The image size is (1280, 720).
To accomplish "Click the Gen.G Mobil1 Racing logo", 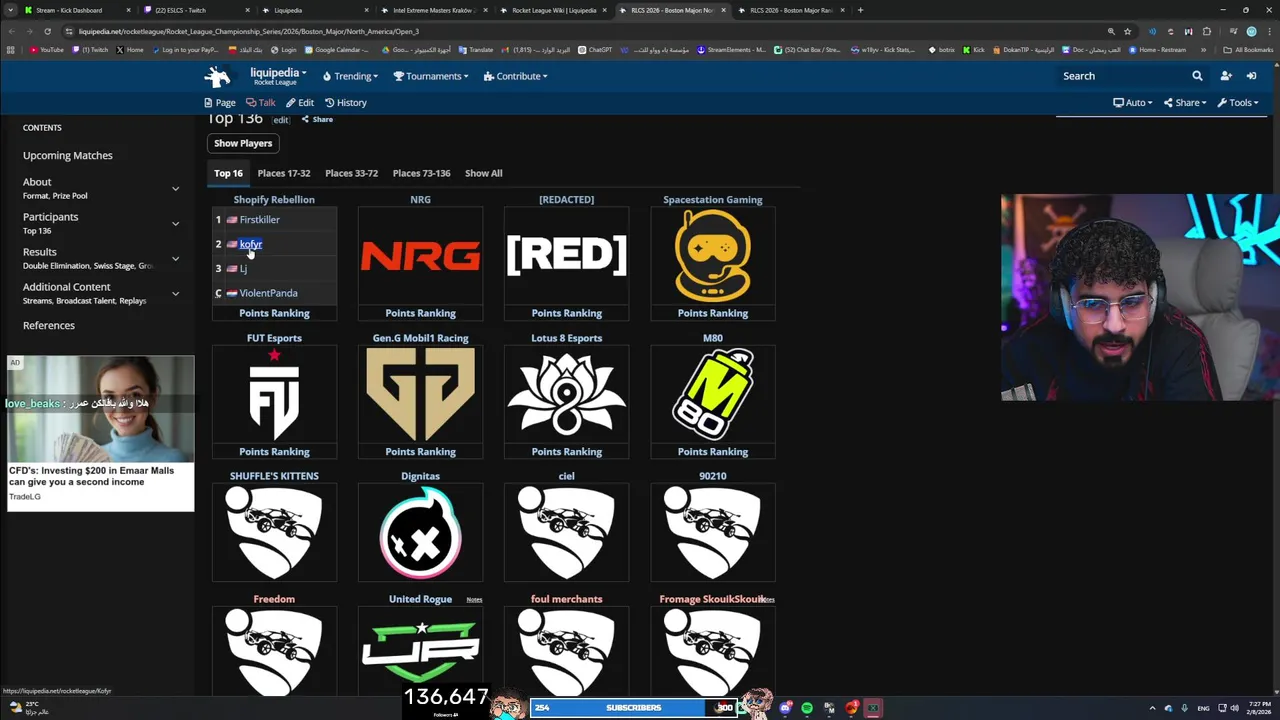I will point(420,396).
